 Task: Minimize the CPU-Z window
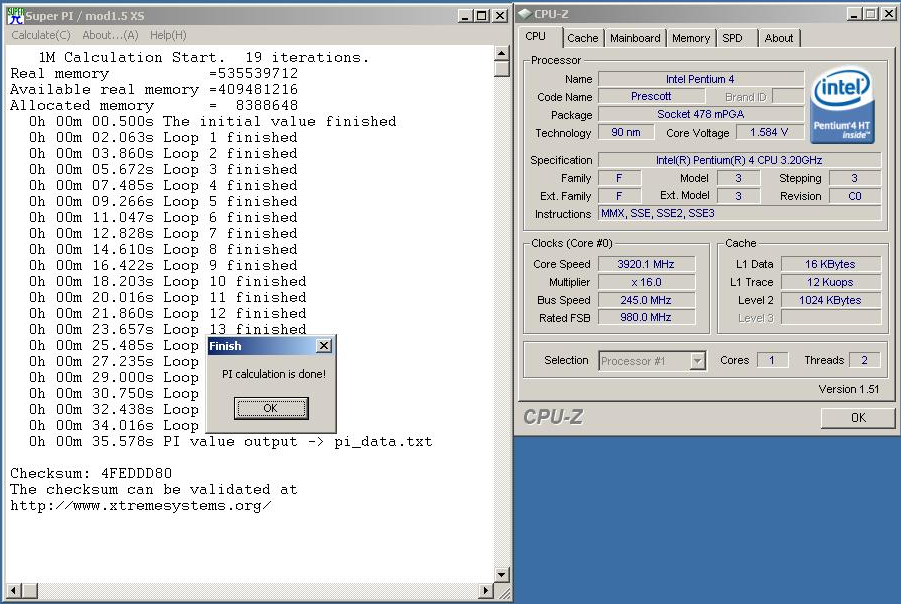pos(854,14)
